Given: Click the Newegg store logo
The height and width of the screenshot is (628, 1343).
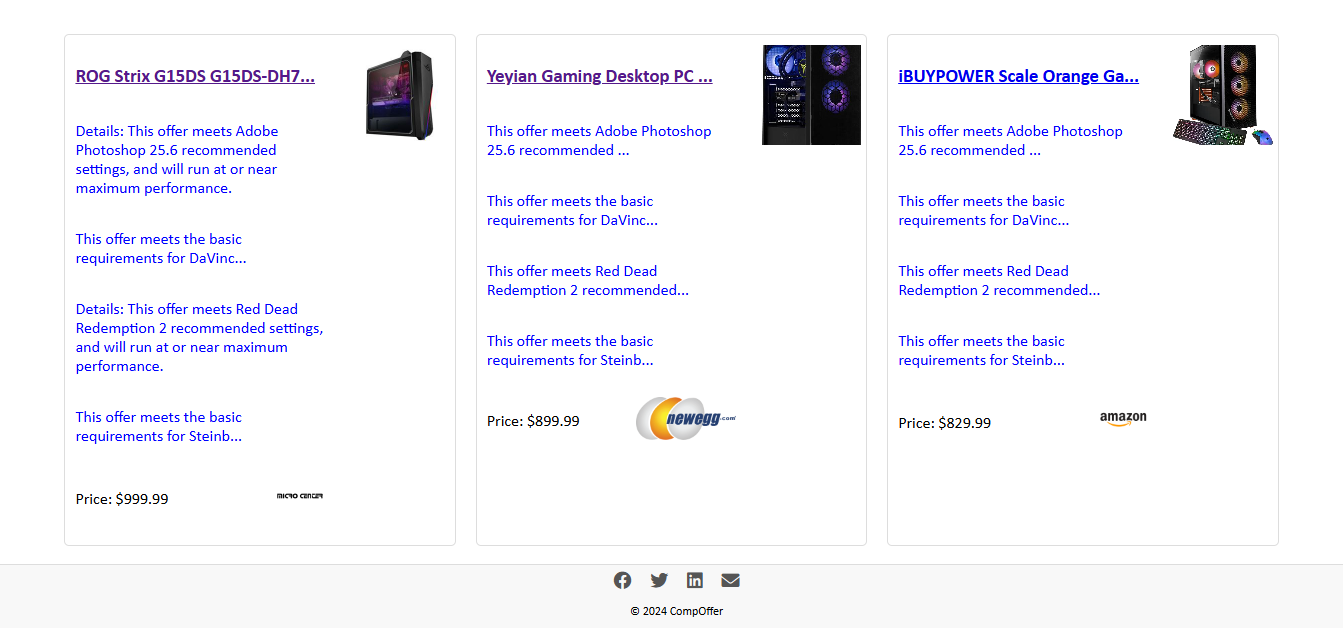Looking at the screenshot, I should point(686,418).
